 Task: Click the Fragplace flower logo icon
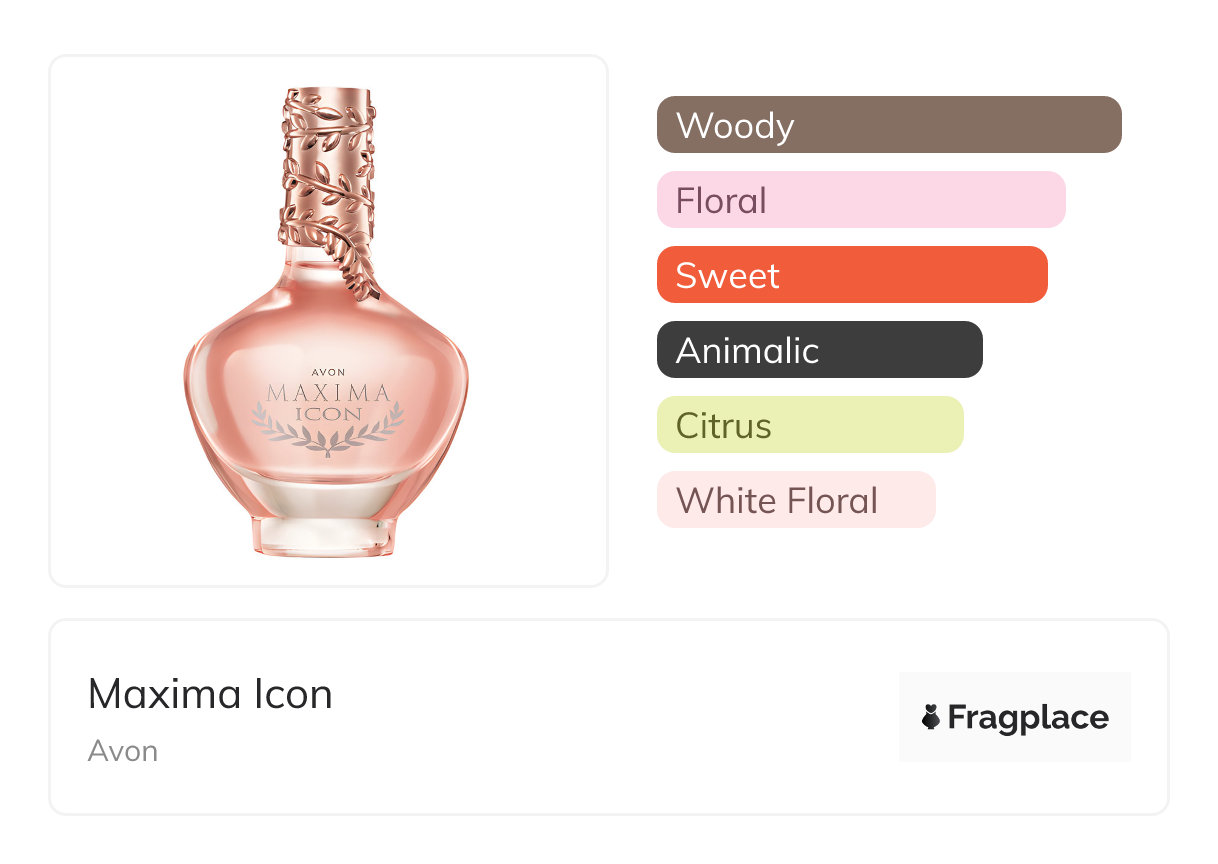point(931,717)
